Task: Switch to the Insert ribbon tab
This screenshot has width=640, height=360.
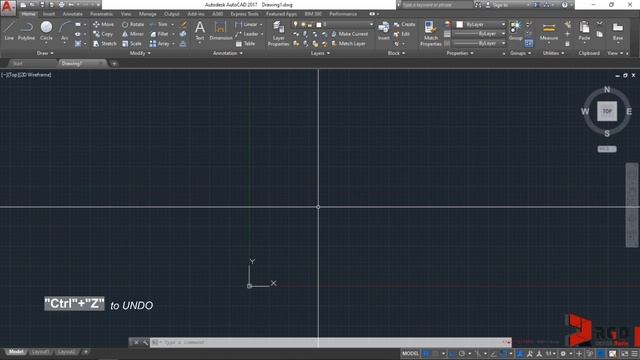Action: click(x=49, y=14)
